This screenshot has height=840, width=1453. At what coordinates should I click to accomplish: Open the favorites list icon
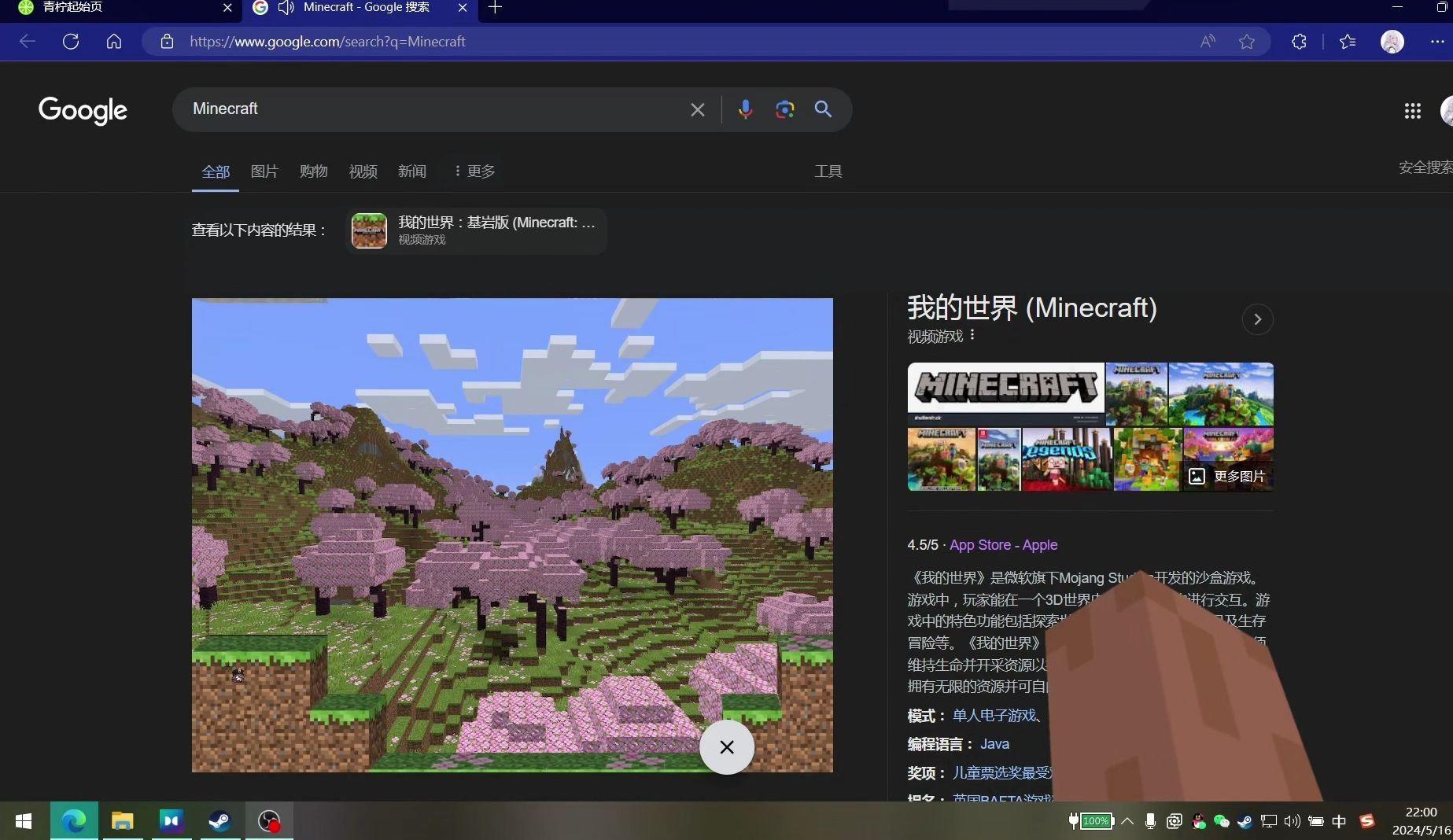pos(1348,42)
